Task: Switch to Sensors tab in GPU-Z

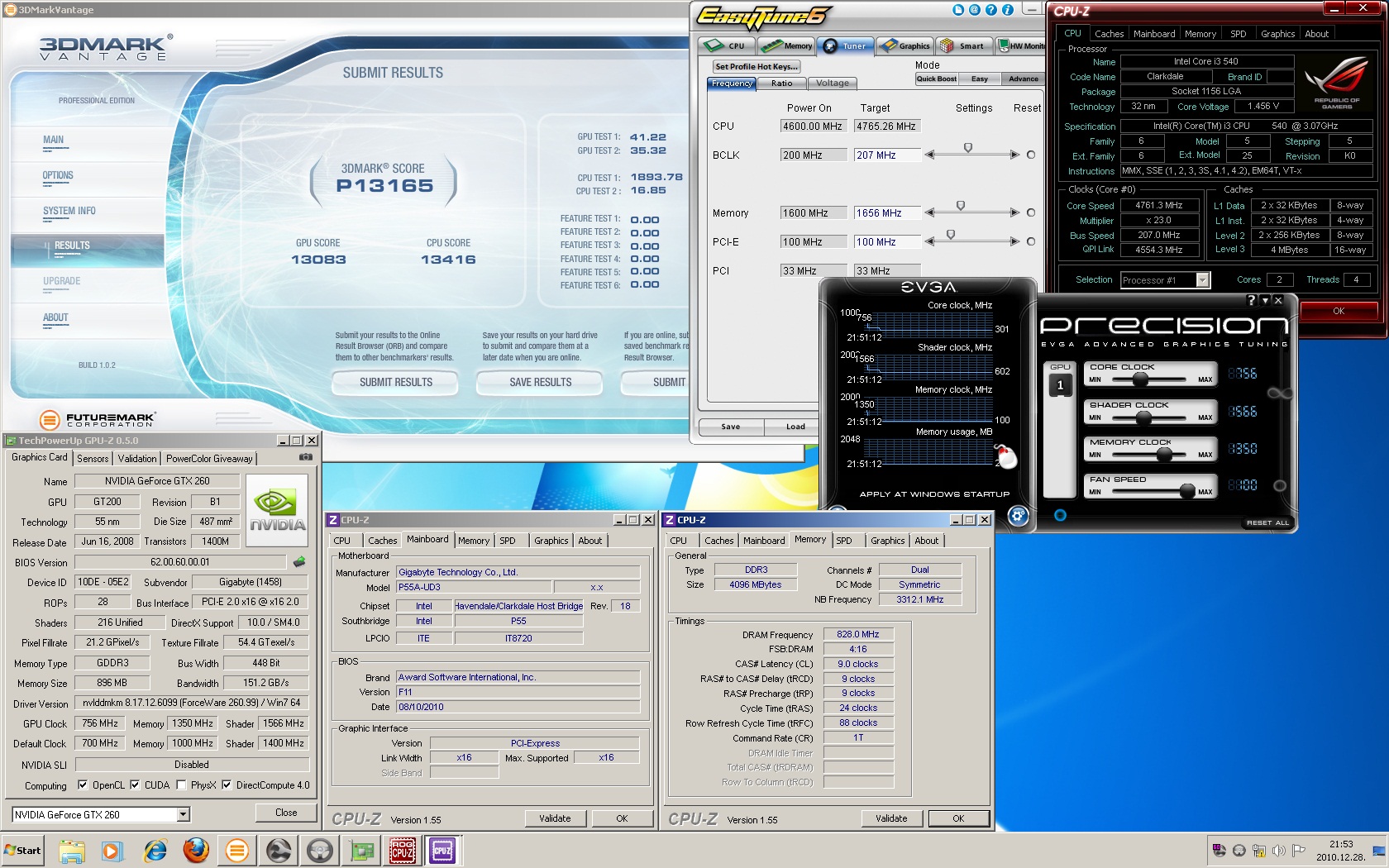Action: [93, 458]
